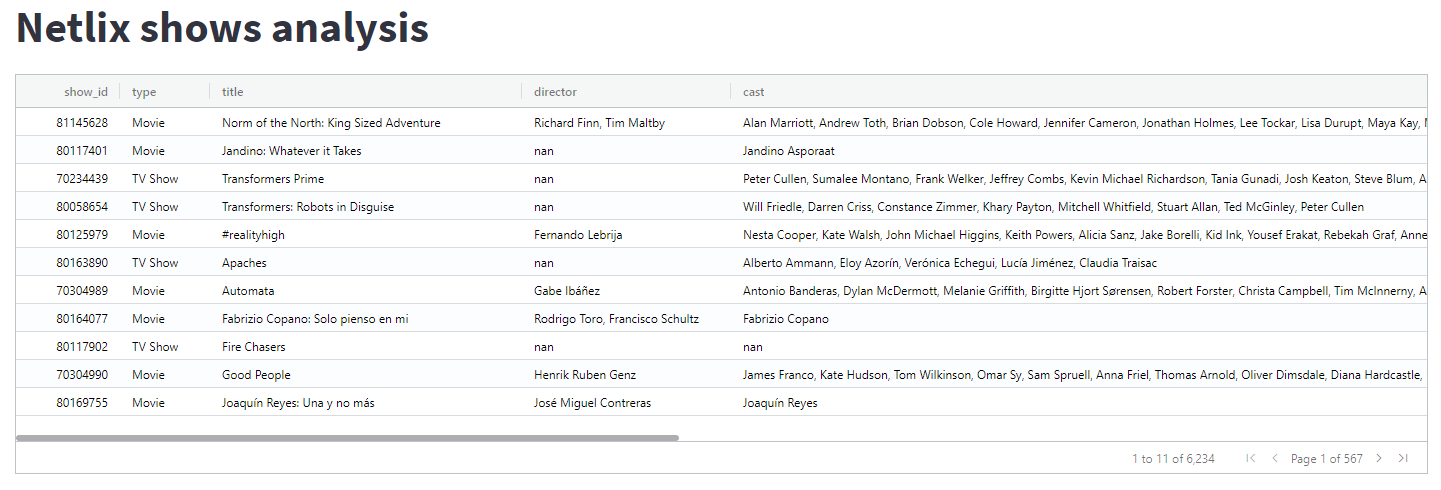Click title 'Automata'
Viewport: 1441px width, 490px height.
pos(248,291)
